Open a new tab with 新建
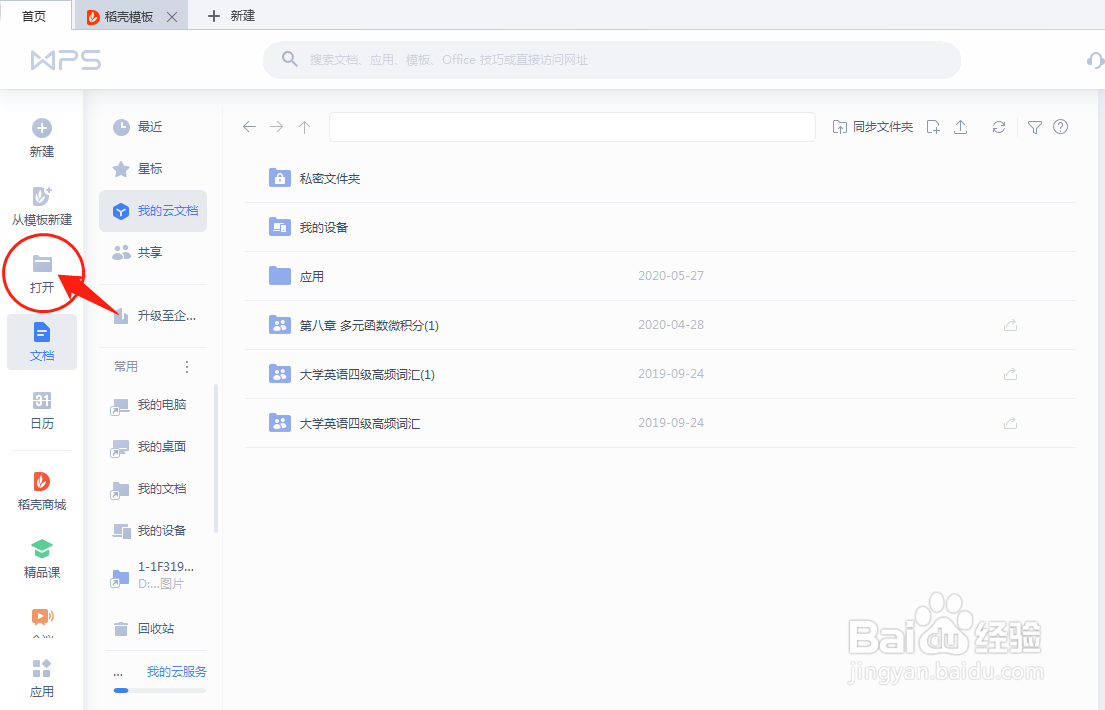 tap(228, 16)
